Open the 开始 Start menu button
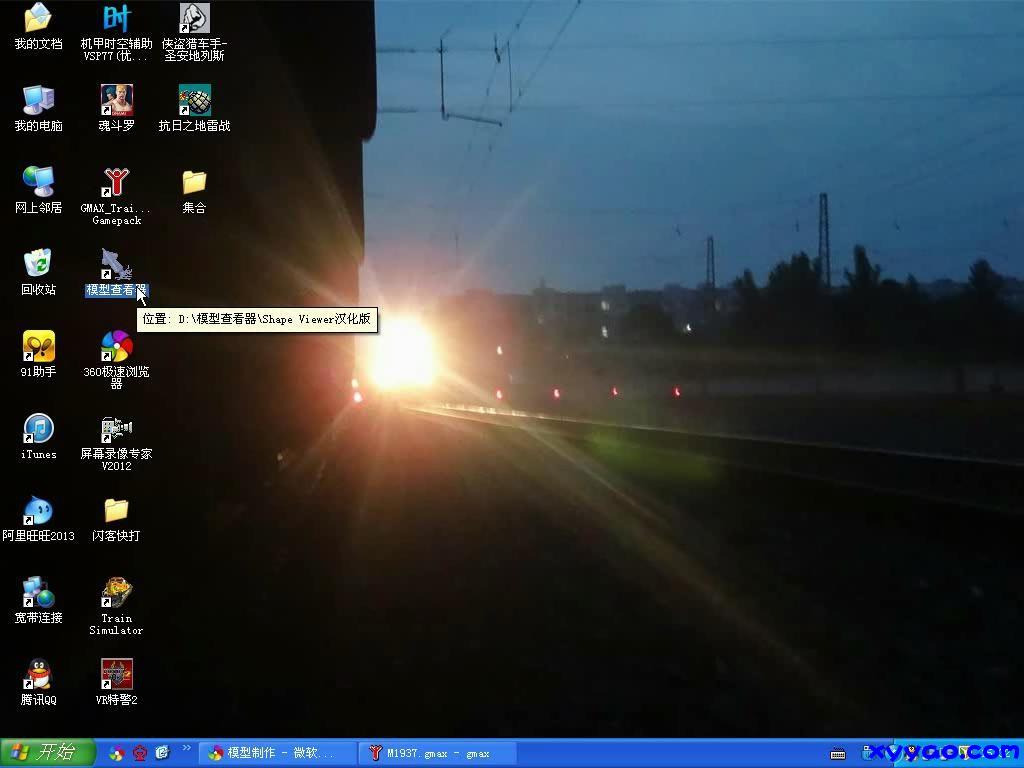Image resolution: width=1024 pixels, height=768 pixels. click(x=47, y=753)
